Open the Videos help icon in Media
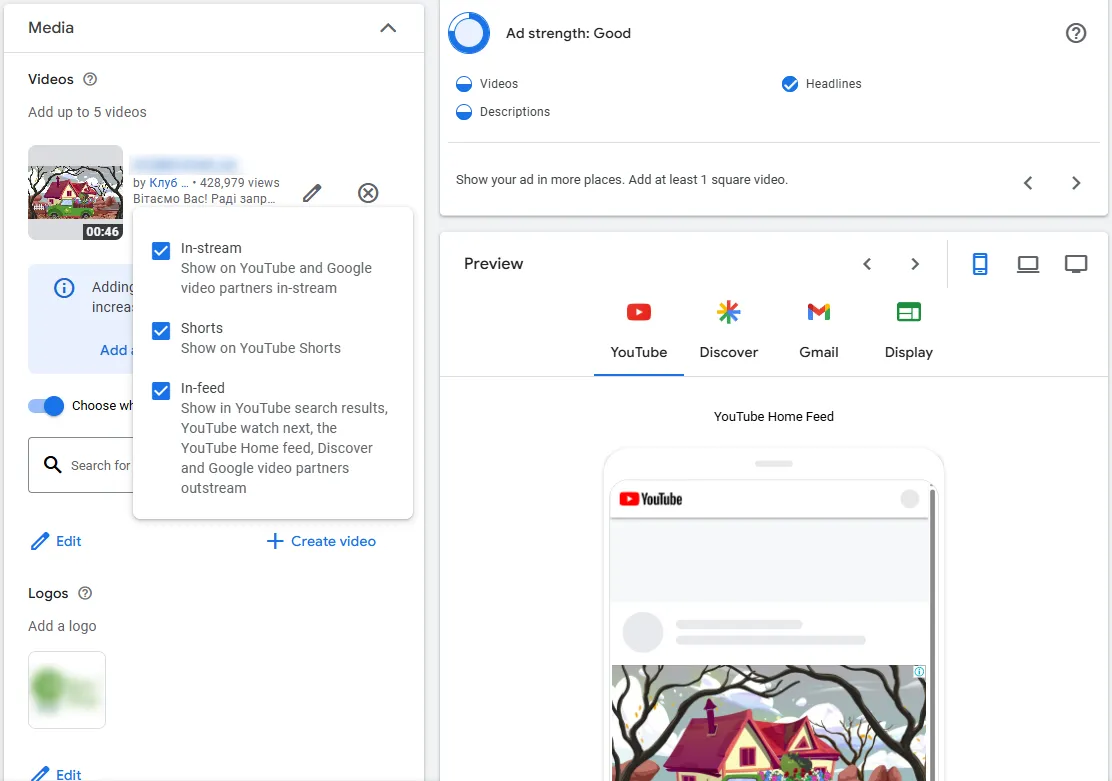 (x=90, y=79)
